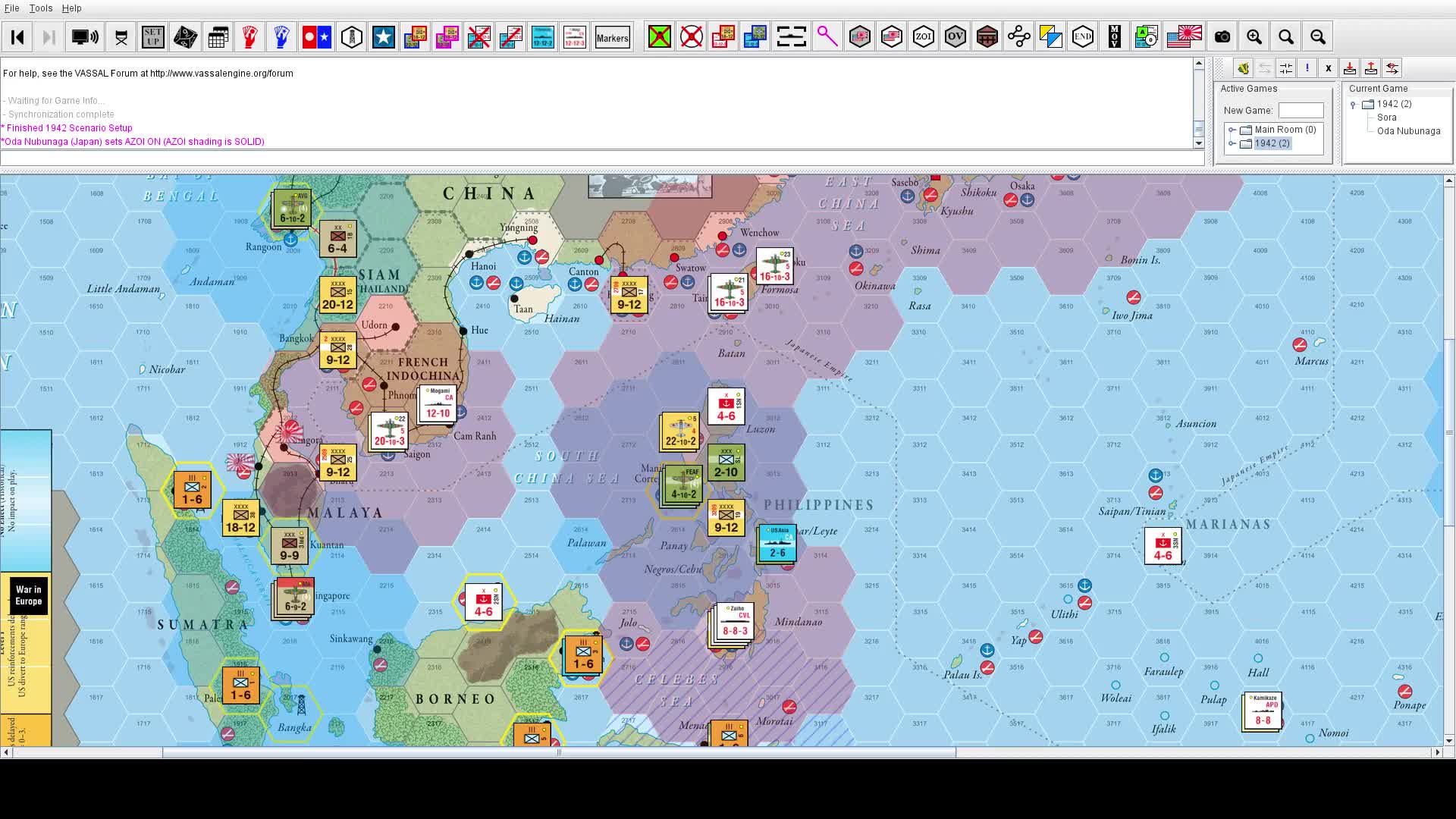Click the chat message input line
Image resolution: width=1456 pixels, height=819 pixels.
coord(602,158)
